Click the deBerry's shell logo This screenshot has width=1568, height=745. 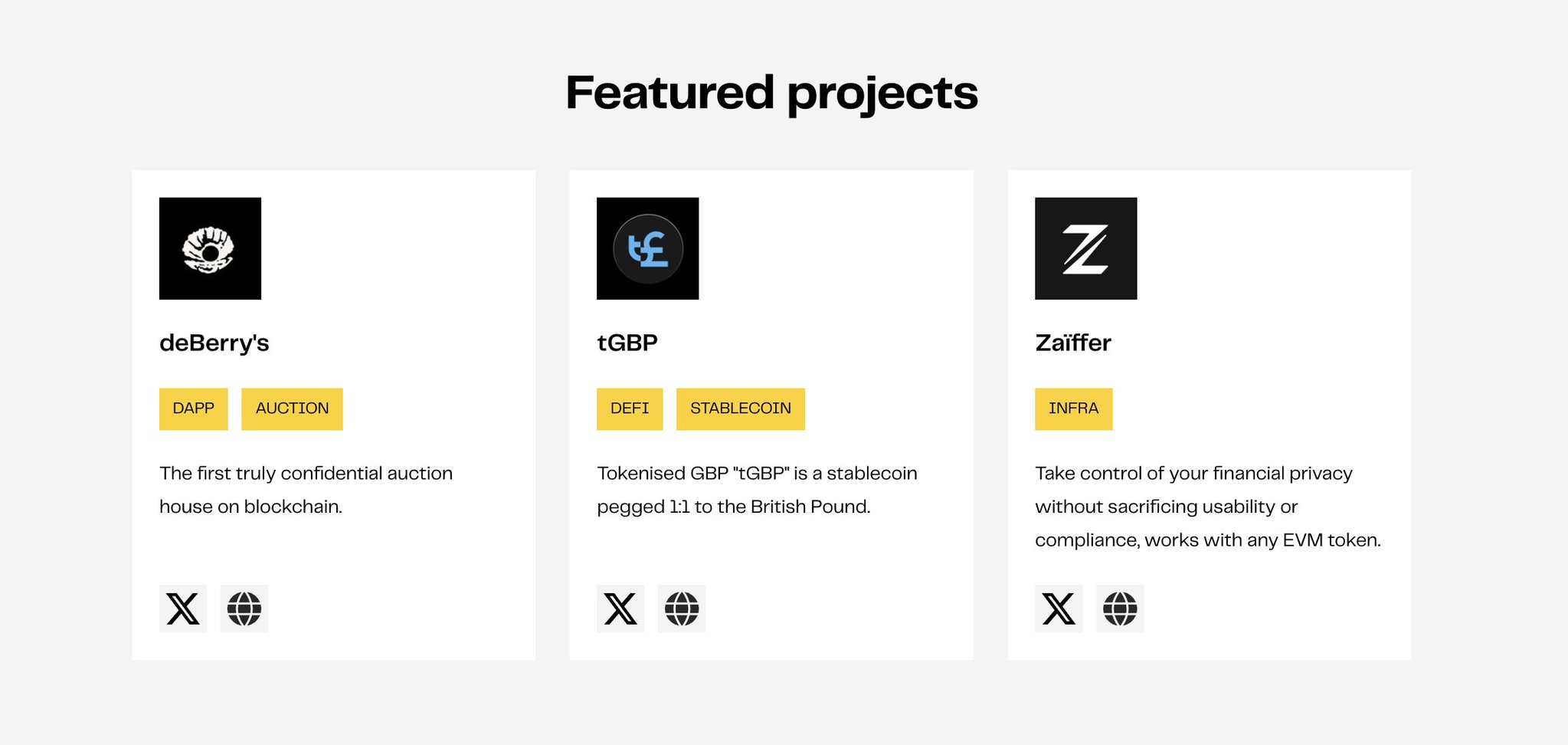210,248
